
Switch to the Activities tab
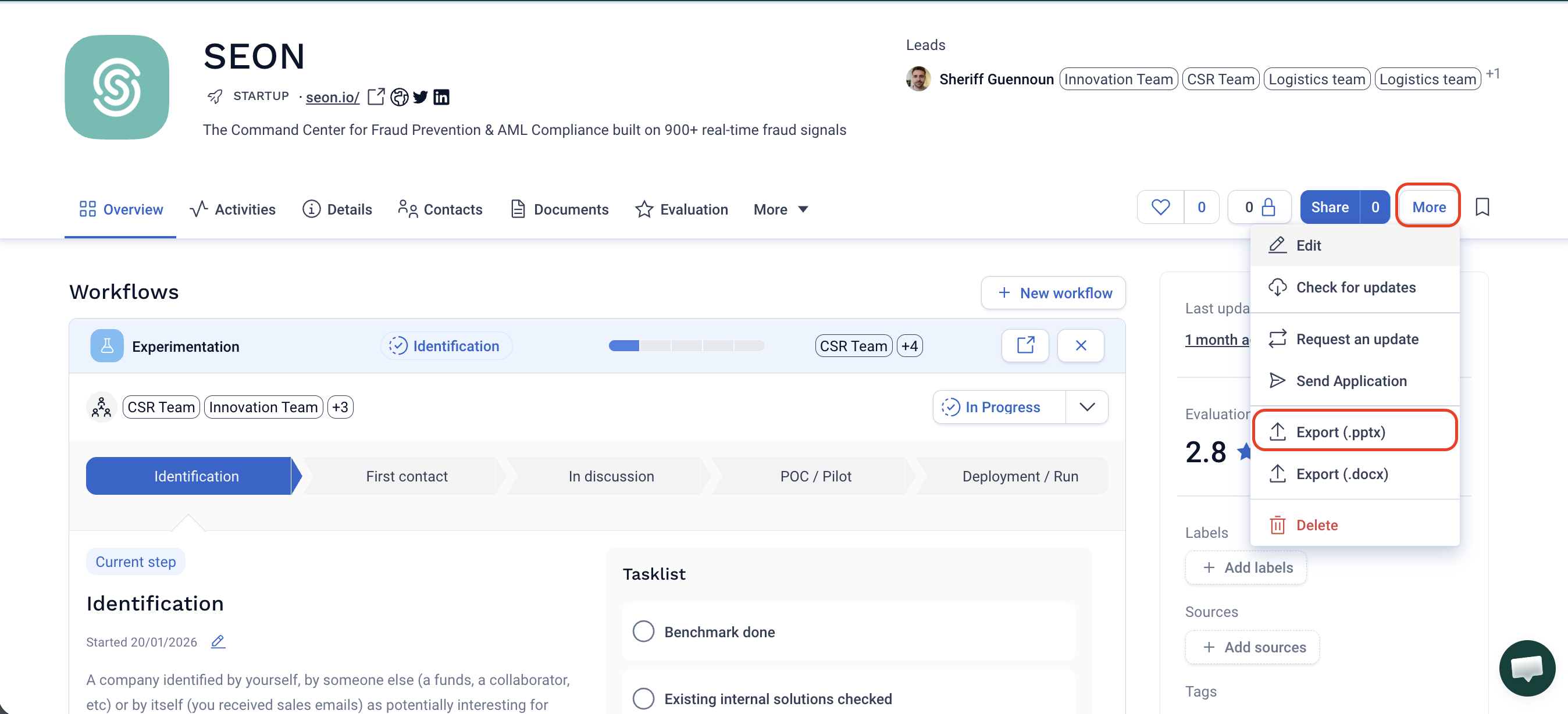click(x=233, y=209)
